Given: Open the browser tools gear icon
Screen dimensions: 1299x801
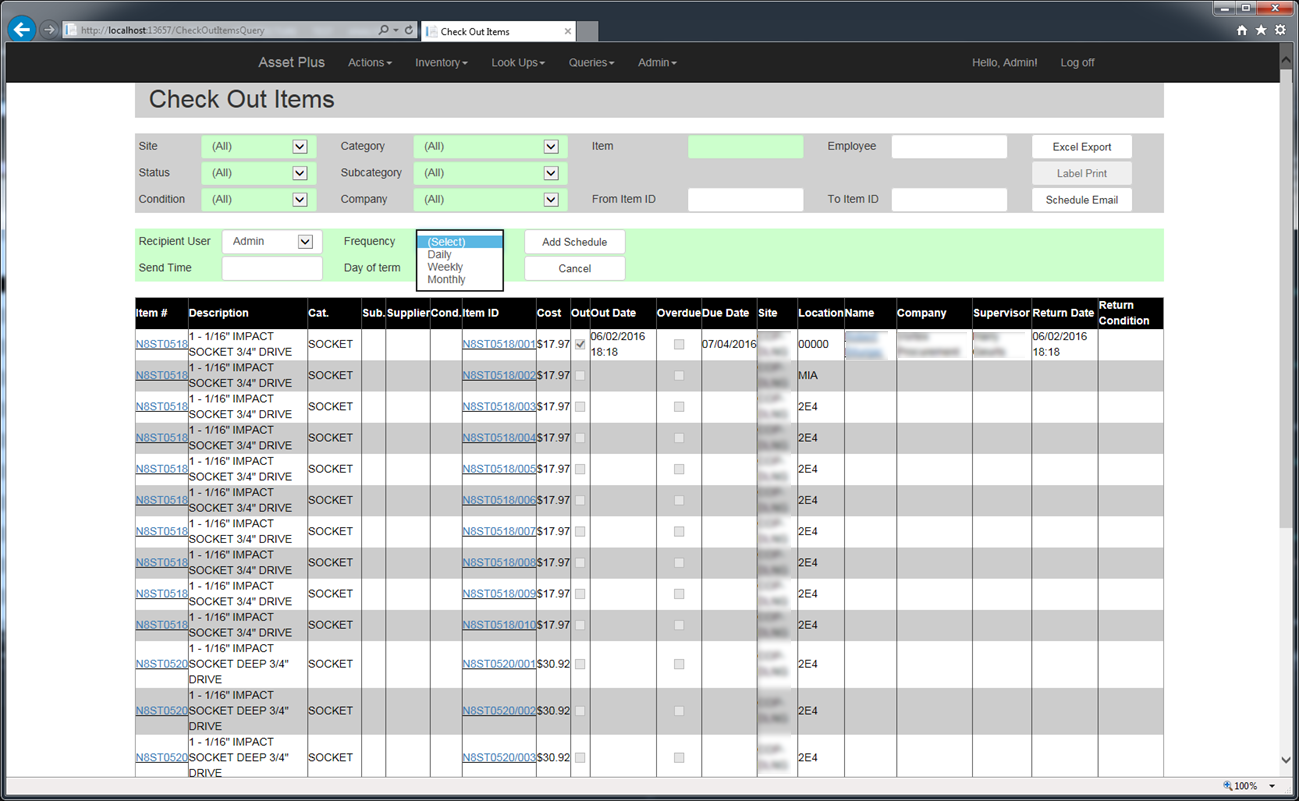Looking at the screenshot, I should pyautogui.click(x=1280, y=30).
